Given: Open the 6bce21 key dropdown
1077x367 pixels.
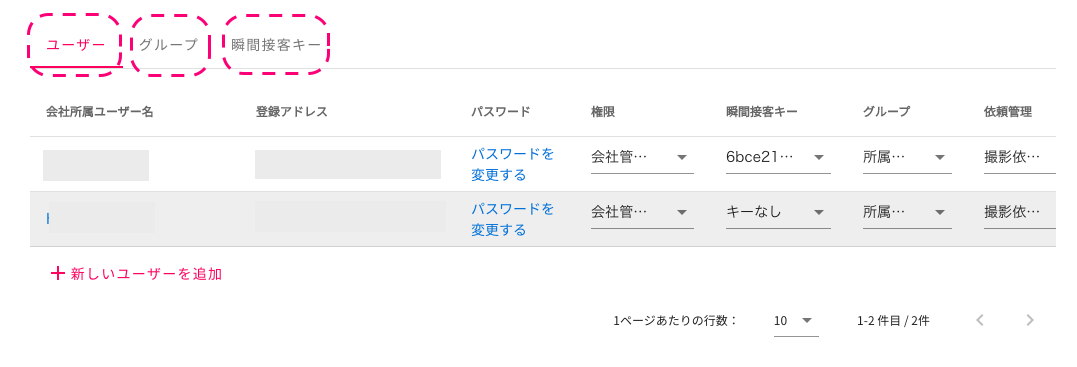Looking at the screenshot, I should 778,157.
